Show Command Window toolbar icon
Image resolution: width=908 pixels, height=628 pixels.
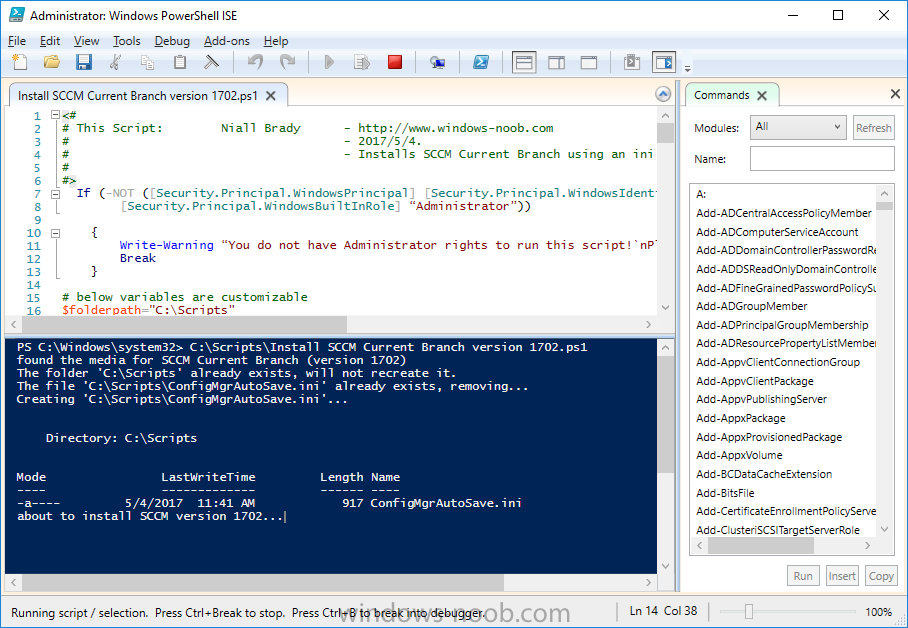(632, 62)
